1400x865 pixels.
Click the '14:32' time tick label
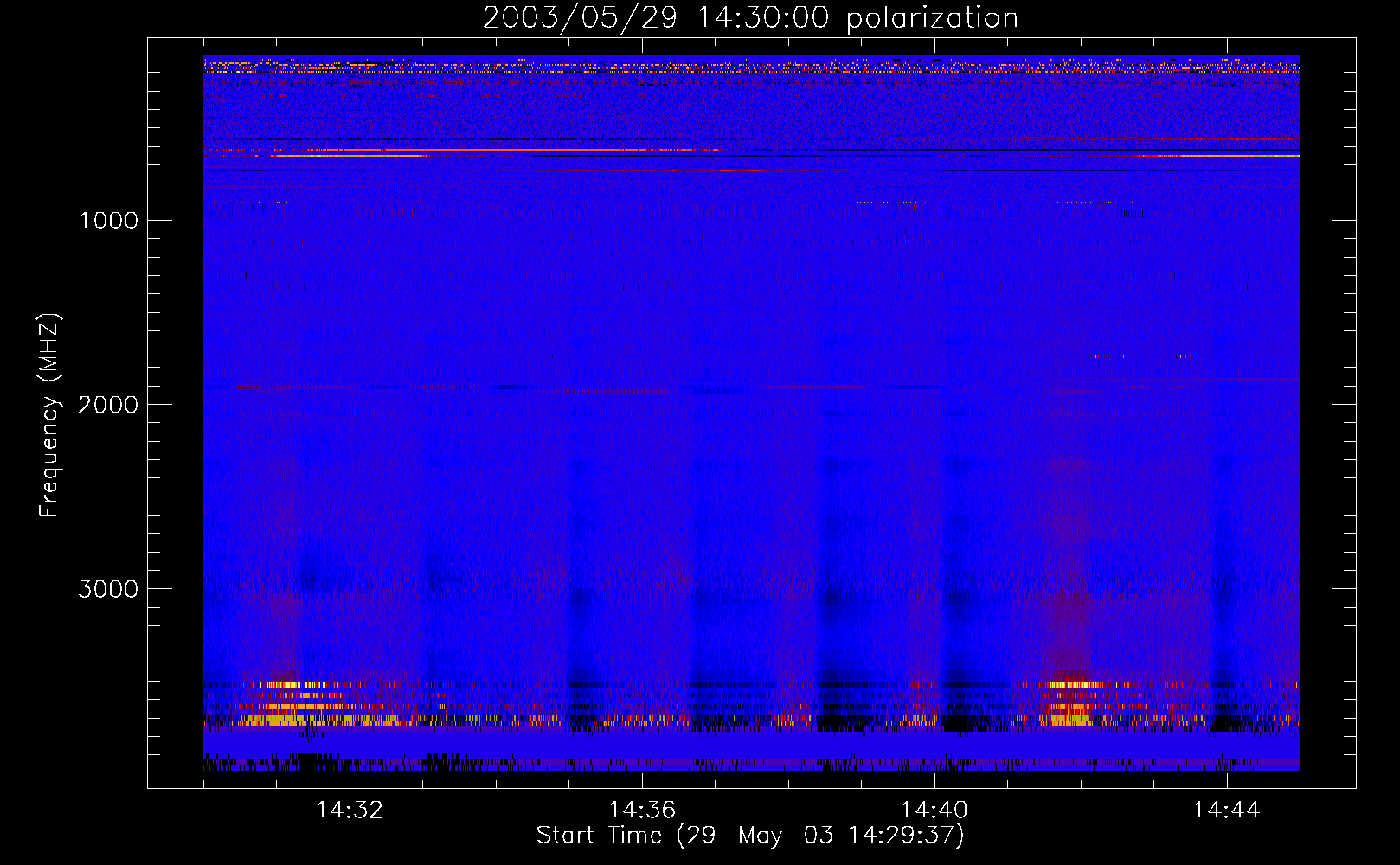[350, 811]
